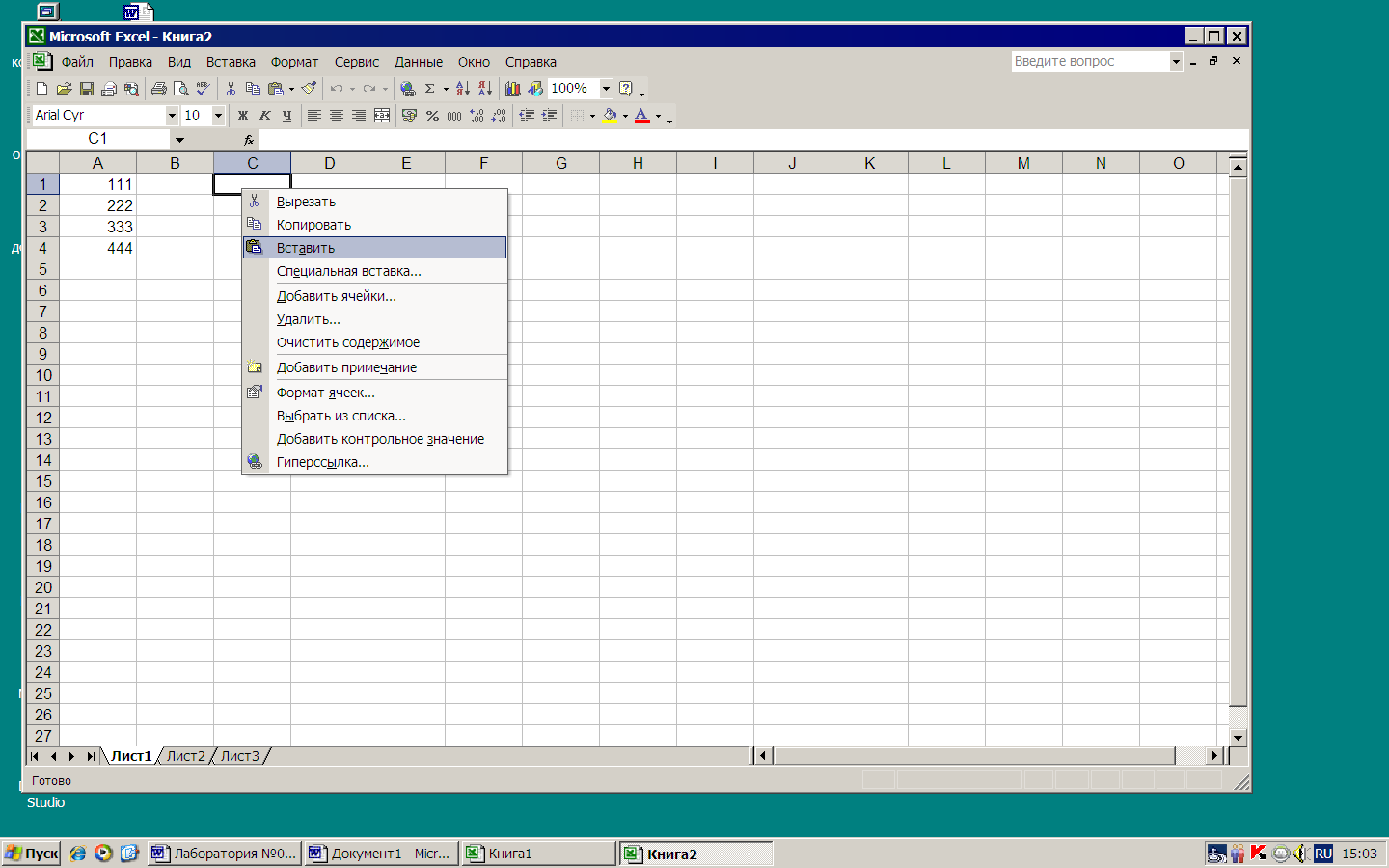
Task: Click the vertical scrollbar down arrow
Action: pyautogui.click(x=1239, y=737)
